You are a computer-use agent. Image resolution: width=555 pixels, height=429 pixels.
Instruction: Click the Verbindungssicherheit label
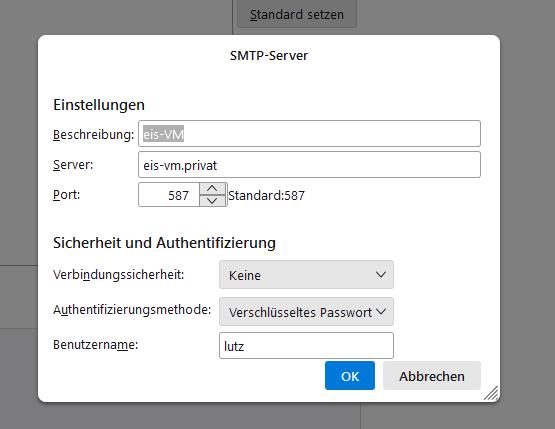pos(119,275)
